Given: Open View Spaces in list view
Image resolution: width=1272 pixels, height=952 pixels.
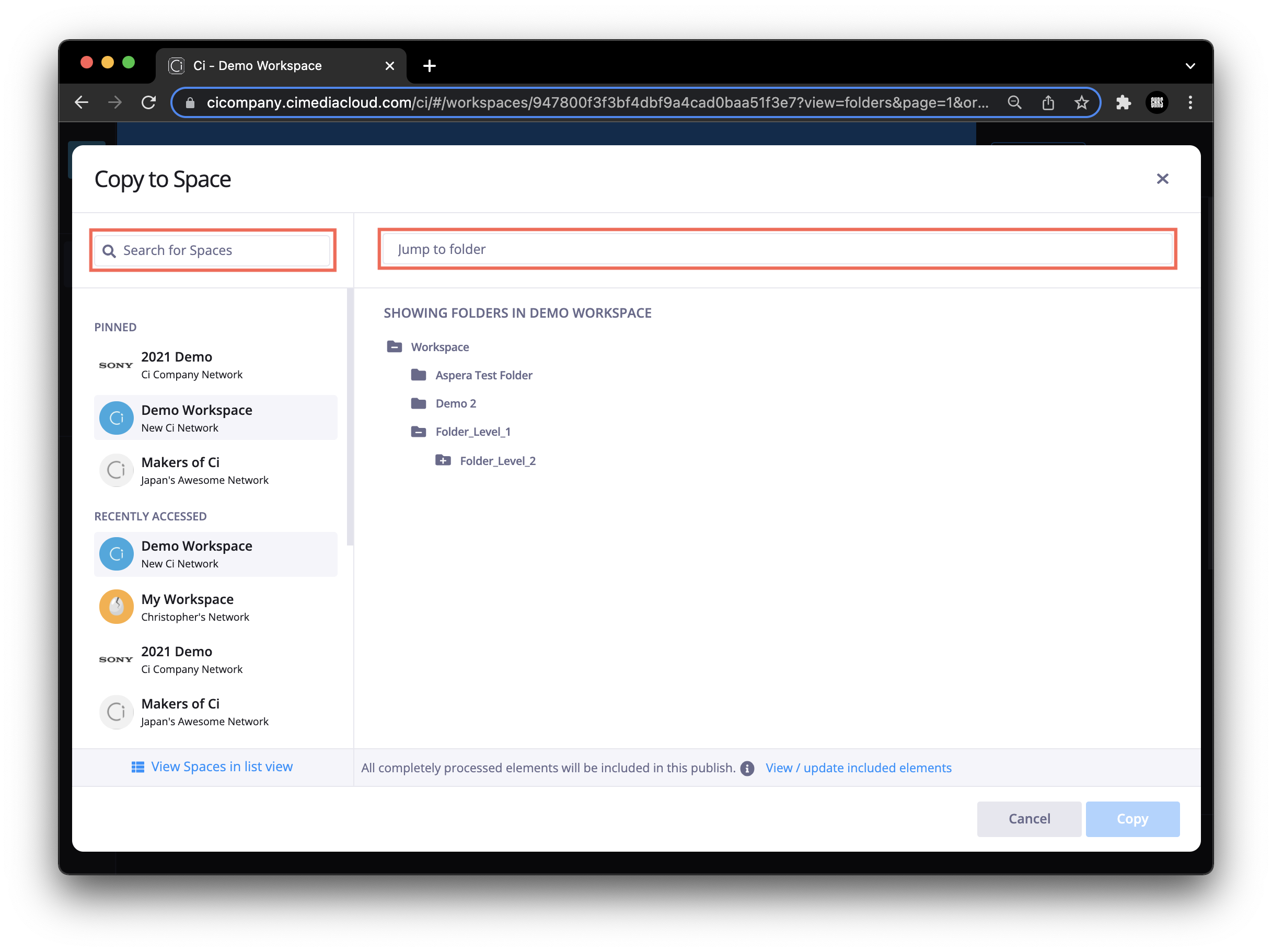Looking at the screenshot, I should 222,767.
